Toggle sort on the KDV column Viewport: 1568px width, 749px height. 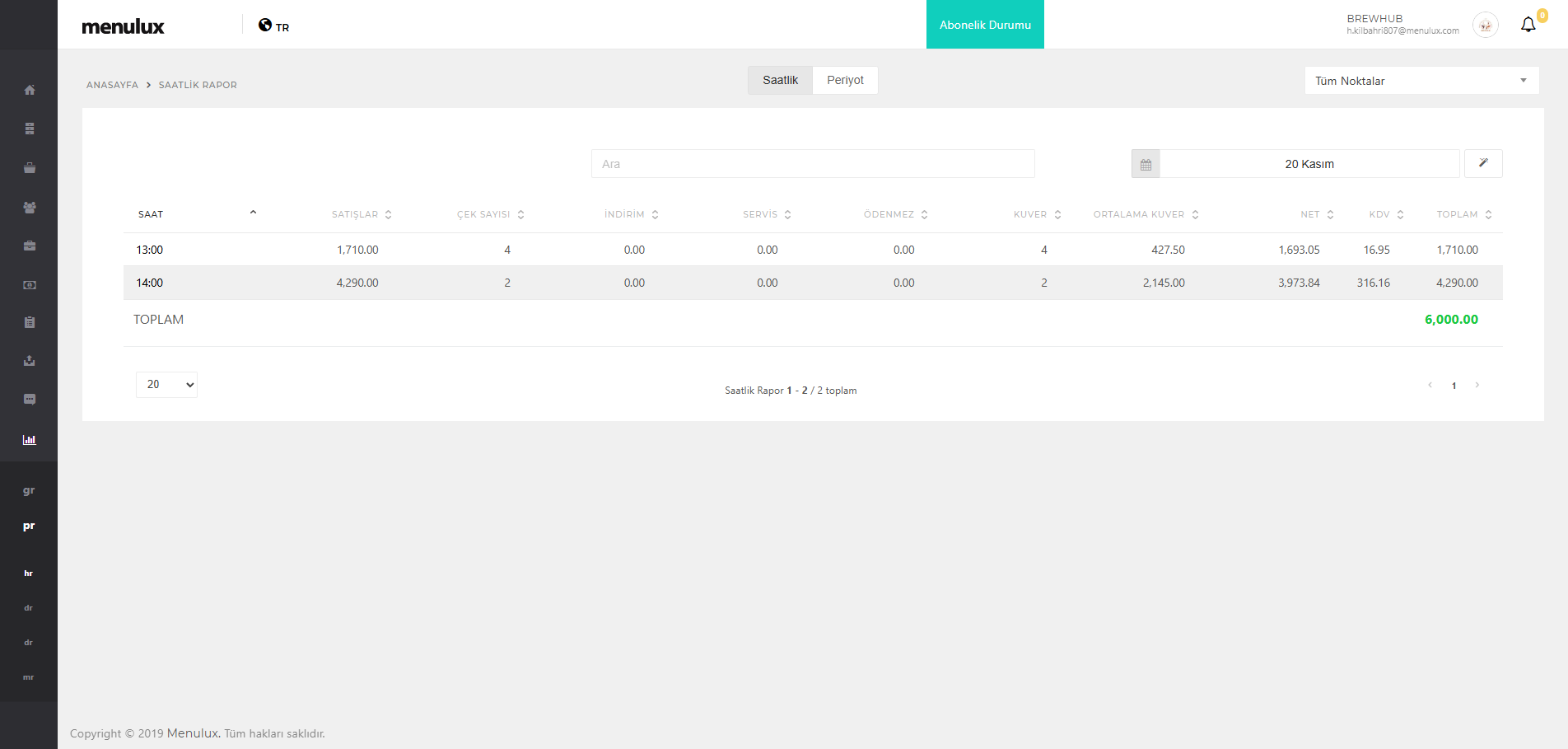pyautogui.click(x=1386, y=214)
